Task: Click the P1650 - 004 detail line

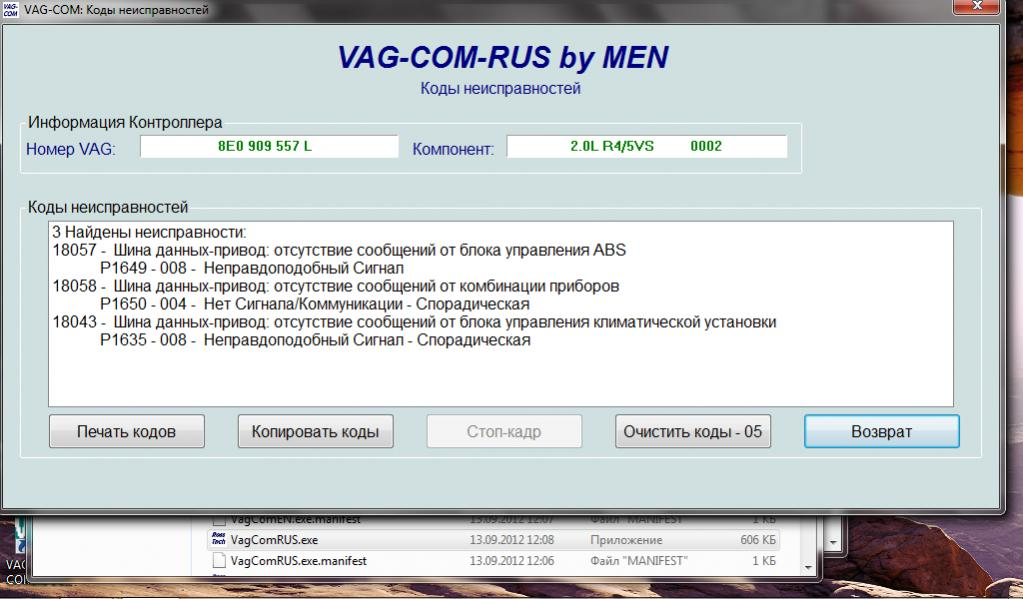Action: pyautogui.click(x=314, y=304)
